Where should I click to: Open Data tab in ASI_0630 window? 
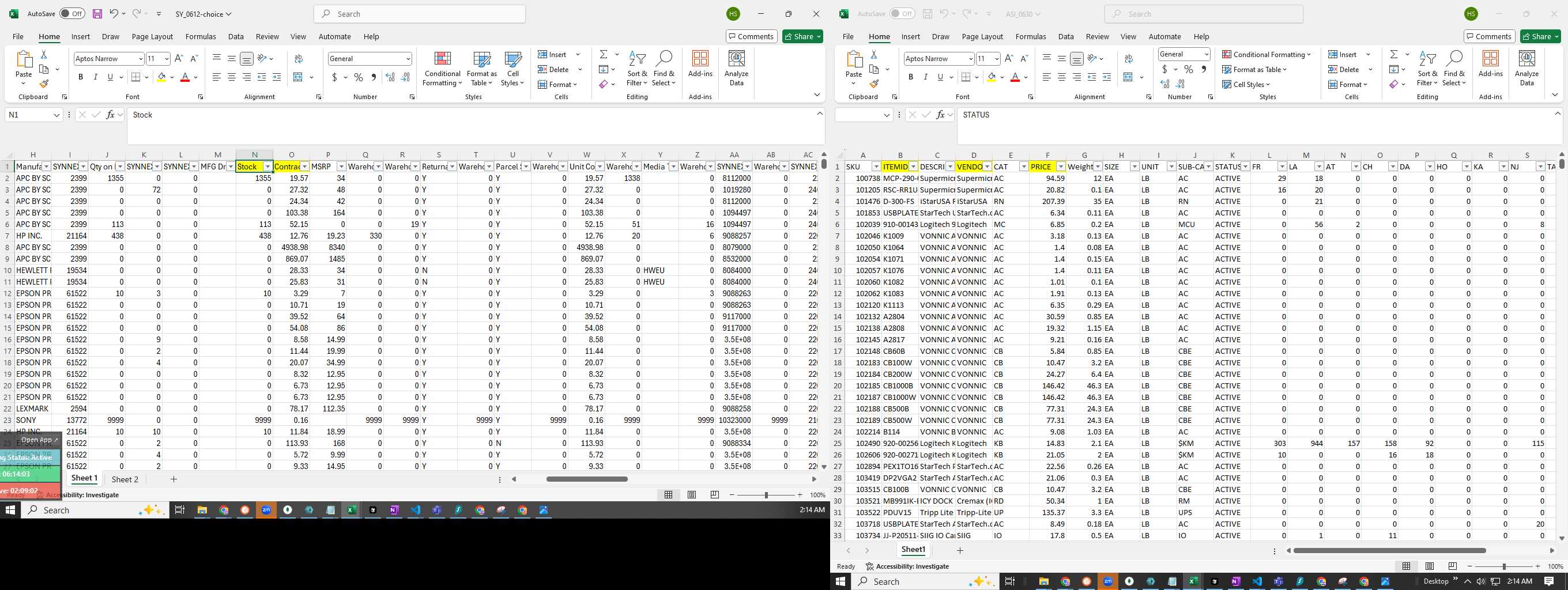coord(1066,36)
